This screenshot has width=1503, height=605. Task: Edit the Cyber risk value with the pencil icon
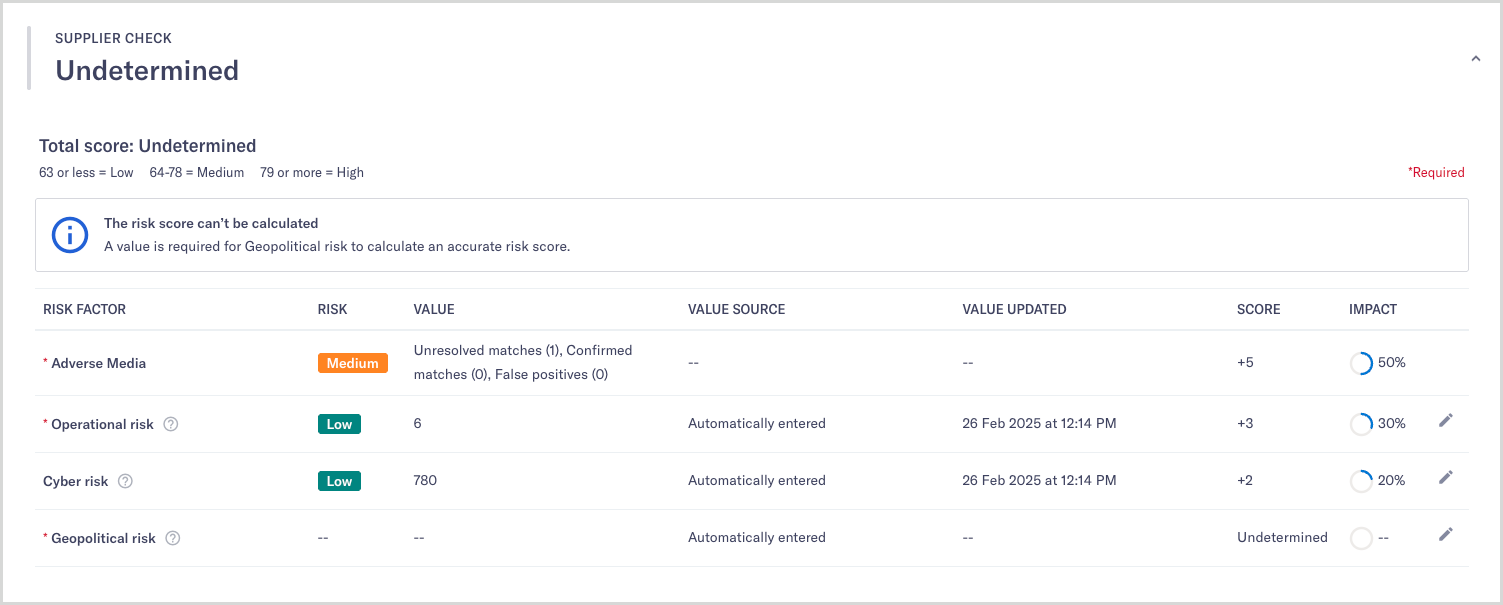click(x=1446, y=477)
